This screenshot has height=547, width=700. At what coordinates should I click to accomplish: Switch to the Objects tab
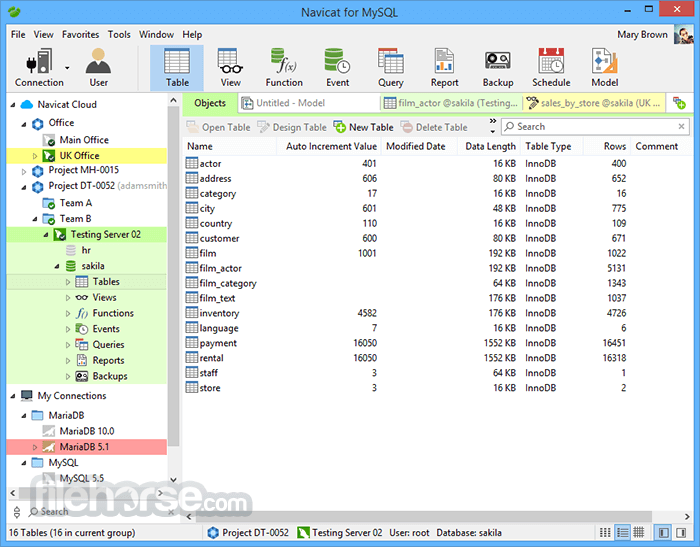click(210, 103)
